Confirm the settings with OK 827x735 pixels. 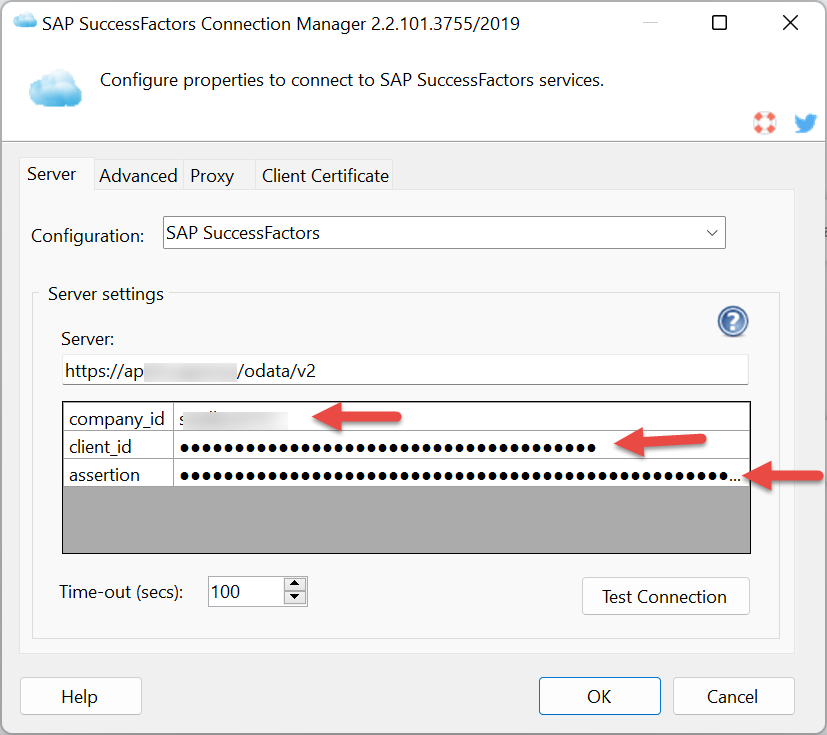600,696
